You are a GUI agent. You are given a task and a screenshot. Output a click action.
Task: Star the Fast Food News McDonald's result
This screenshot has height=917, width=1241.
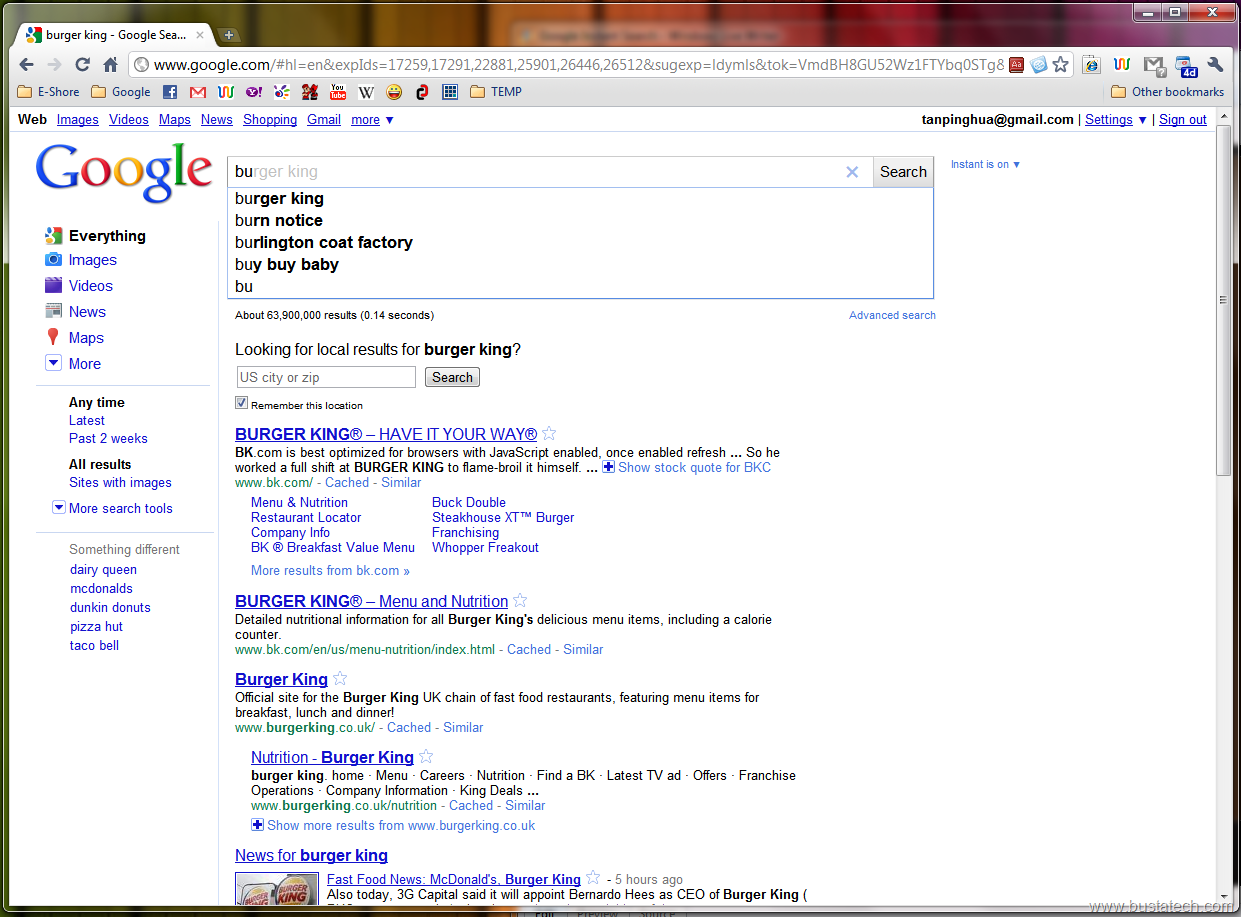pyautogui.click(x=593, y=878)
